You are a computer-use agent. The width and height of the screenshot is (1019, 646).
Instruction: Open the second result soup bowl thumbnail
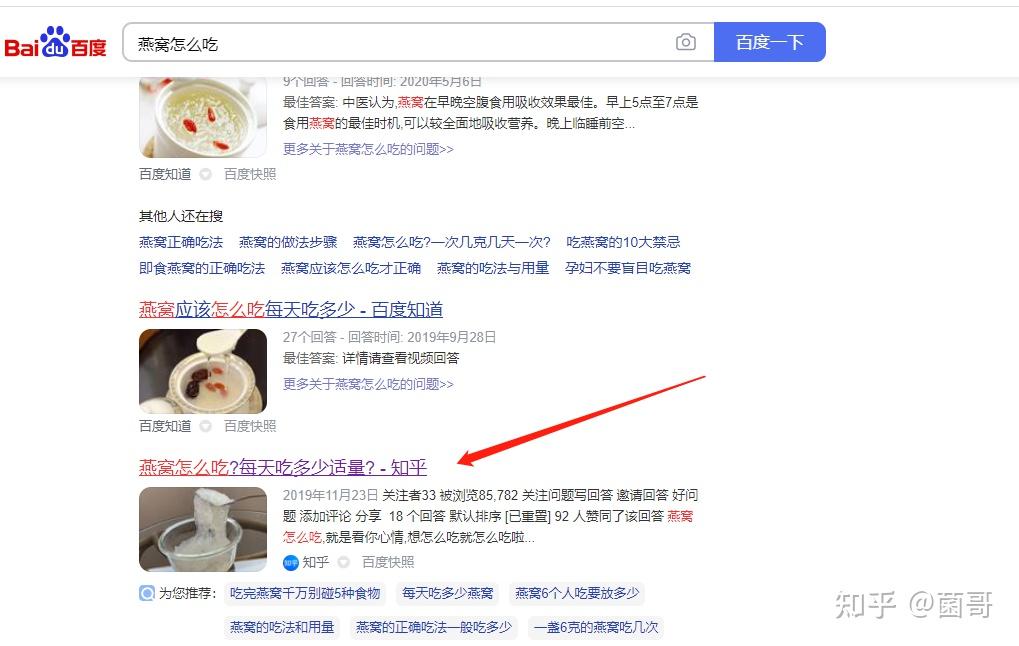(x=203, y=371)
